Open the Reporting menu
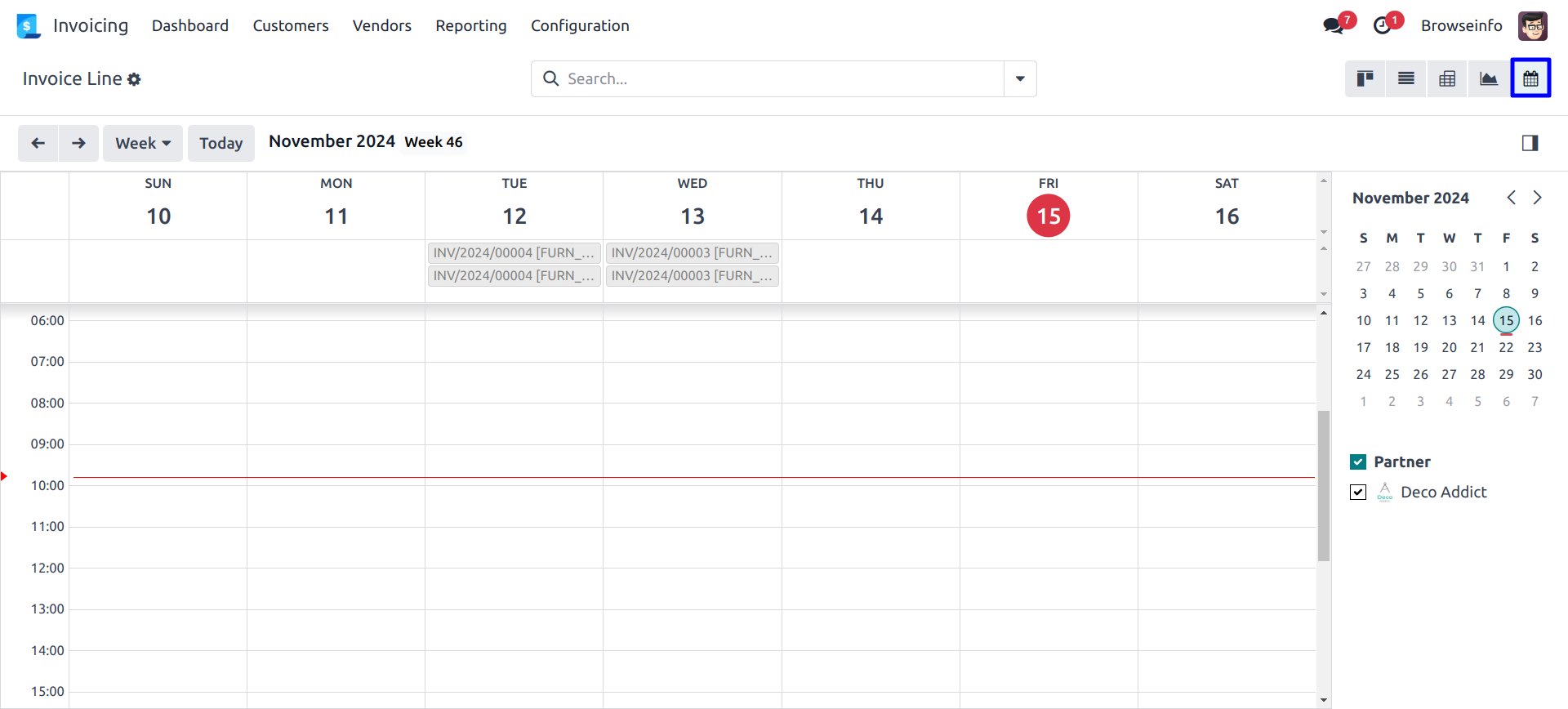 tap(470, 25)
